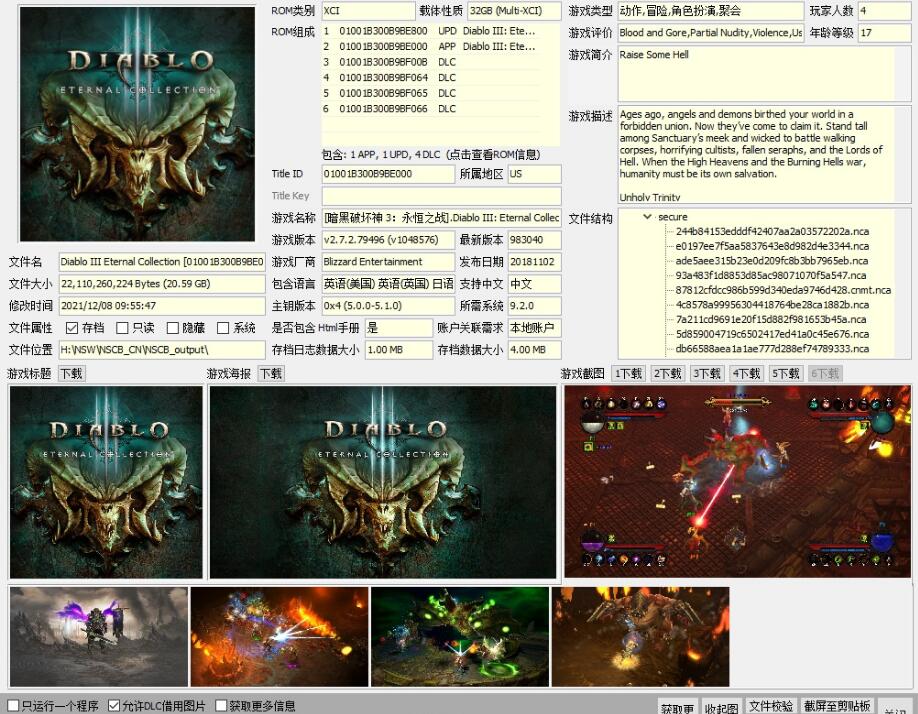Enable 获取更多信息 checkbox
918x714 pixels.
[x=221, y=706]
